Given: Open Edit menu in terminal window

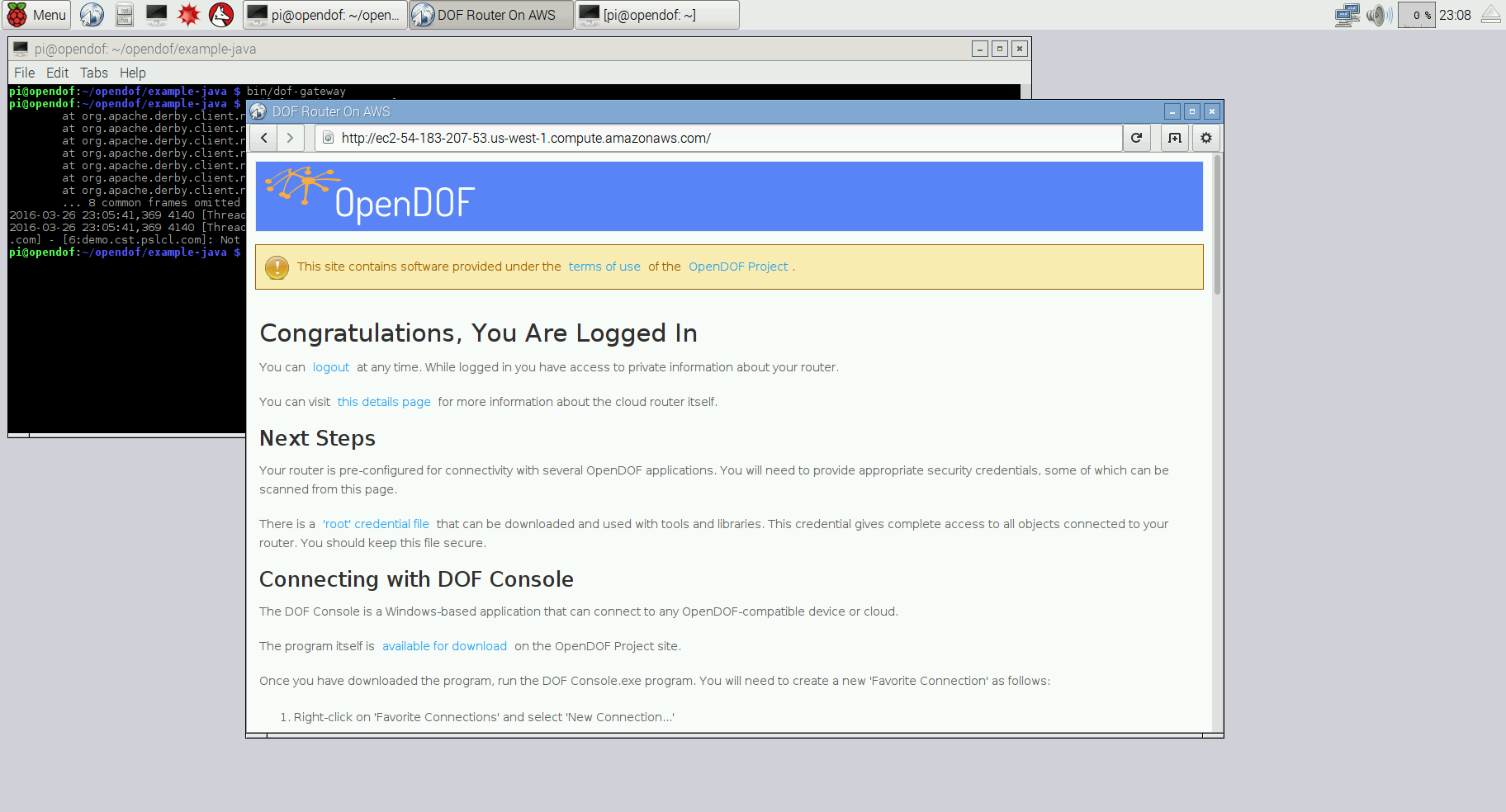Looking at the screenshot, I should (57, 73).
